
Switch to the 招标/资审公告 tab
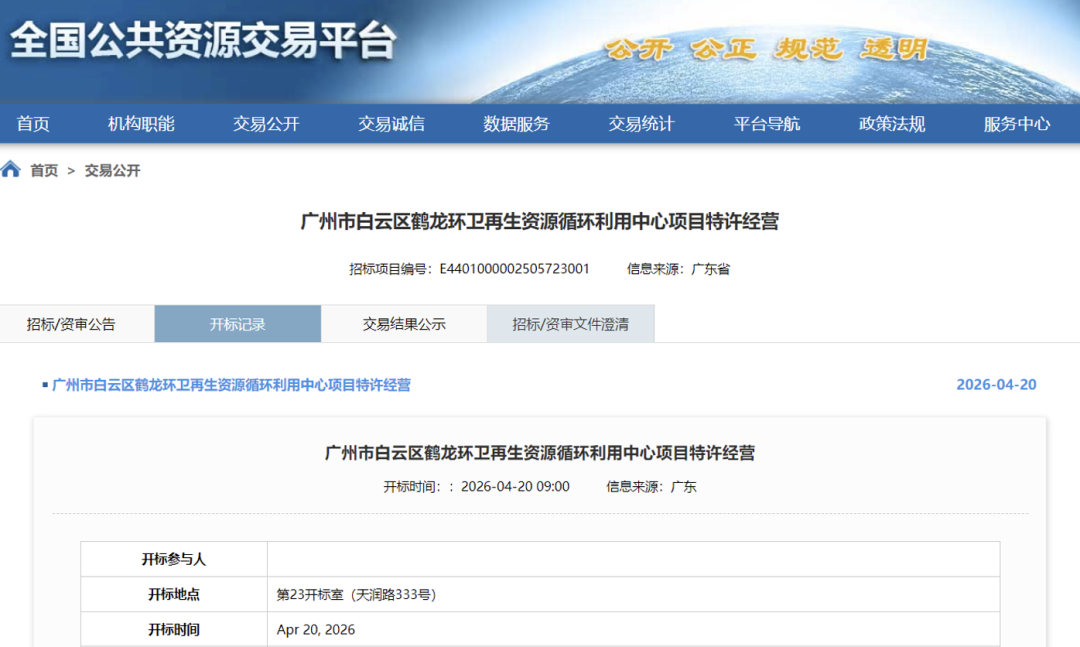71,324
